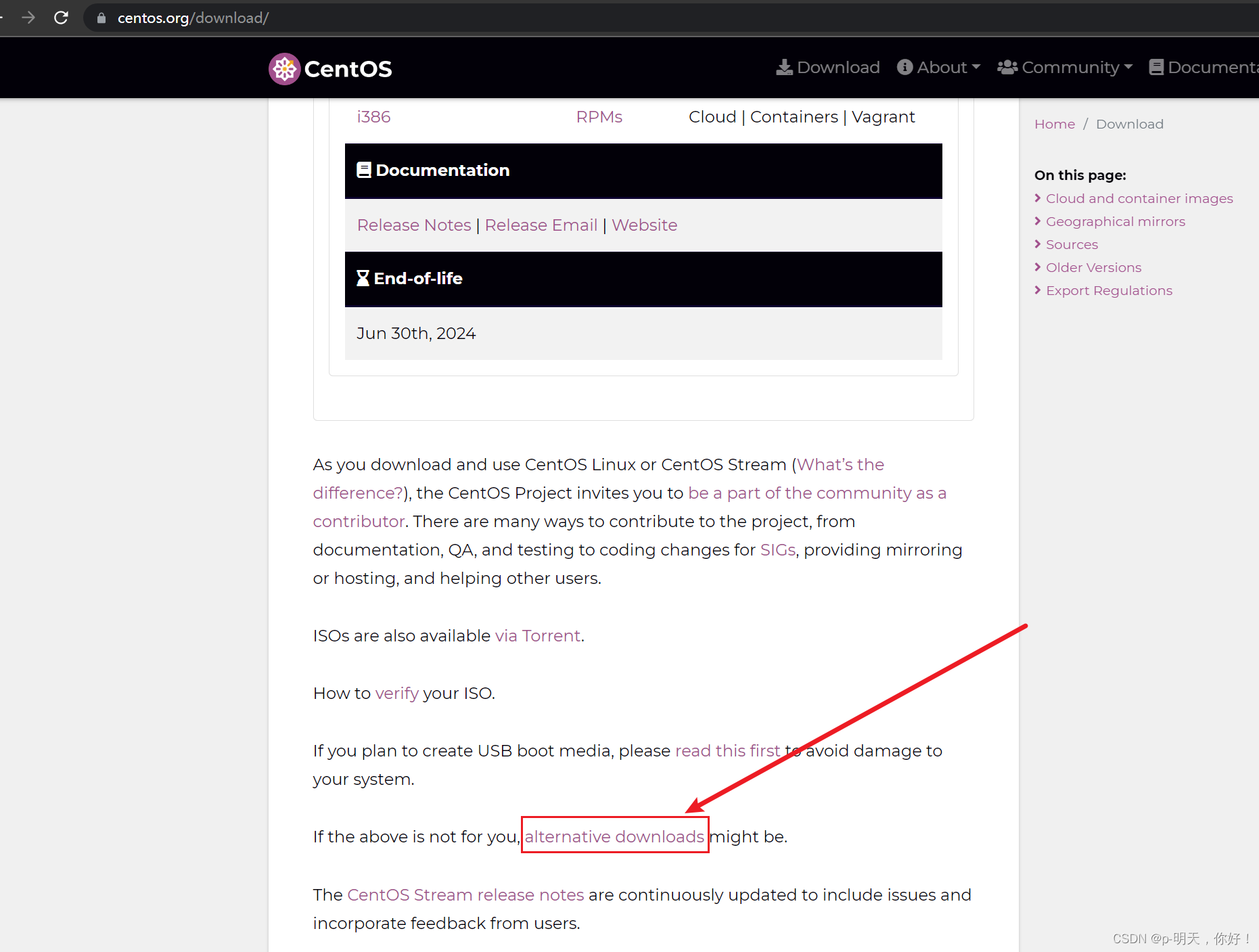Jump to Geographical mirrors section
1259x952 pixels.
click(x=1115, y=222)
